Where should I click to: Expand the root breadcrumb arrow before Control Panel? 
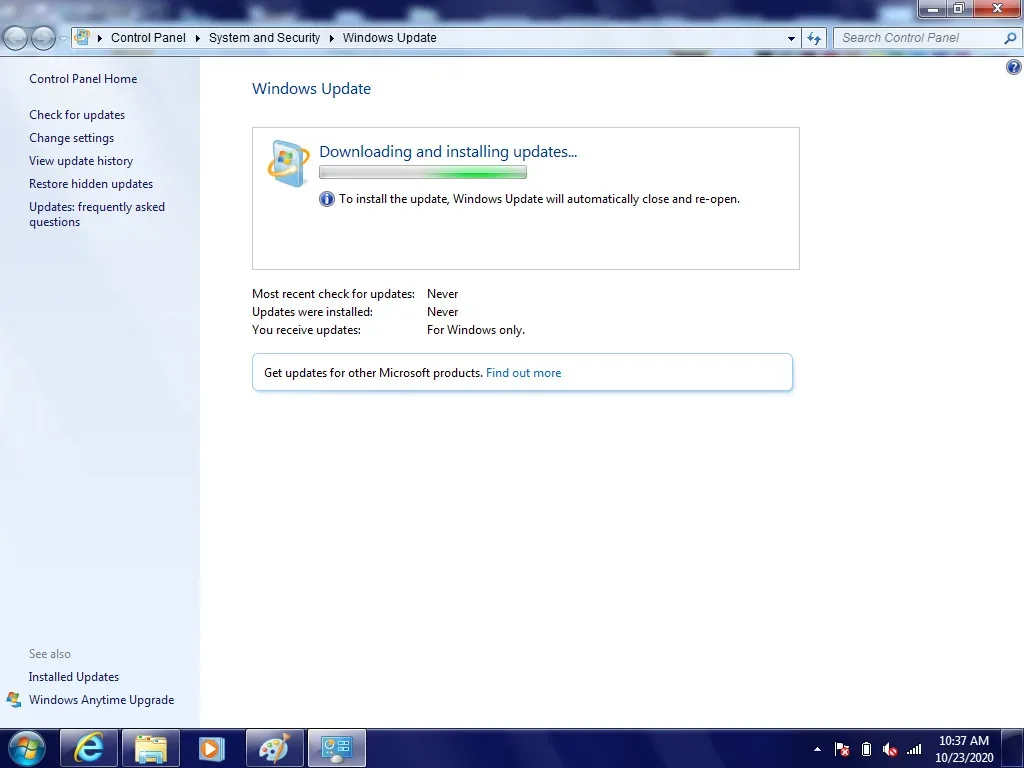[100, 38]
